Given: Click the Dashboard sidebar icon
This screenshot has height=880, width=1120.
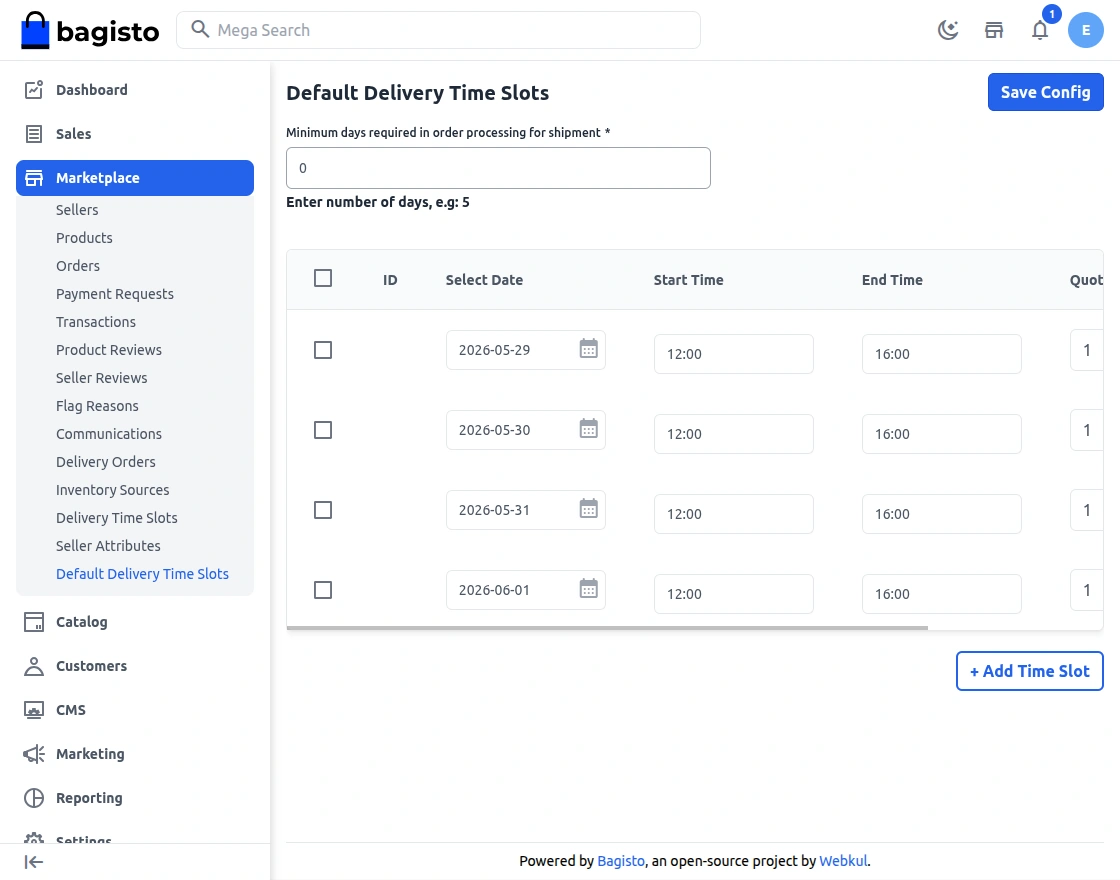Looking at the screenshot, I should coord(34,89).
